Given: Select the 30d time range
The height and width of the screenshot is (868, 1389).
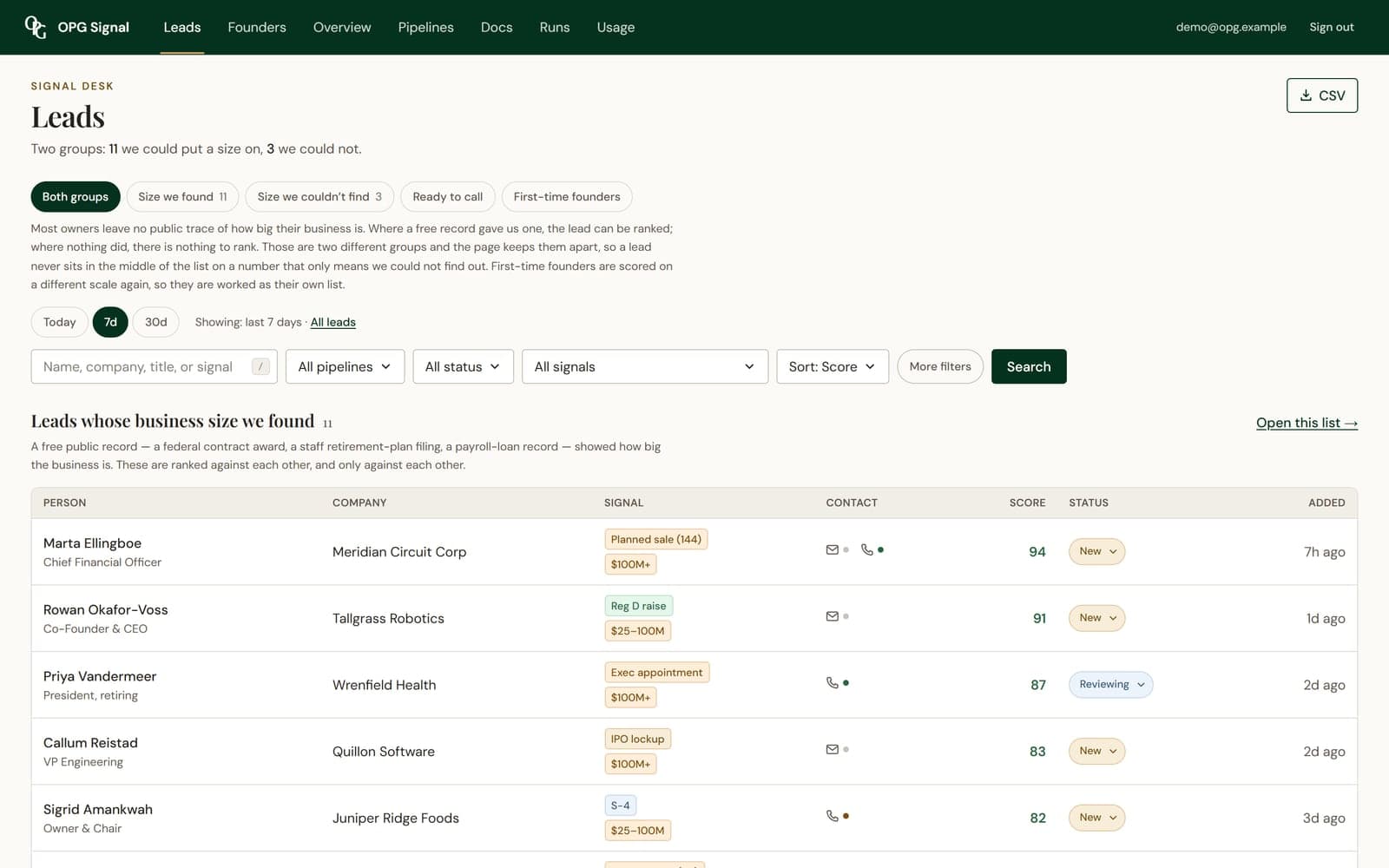Looking at the screenshot, I should [x=156, y=322].
